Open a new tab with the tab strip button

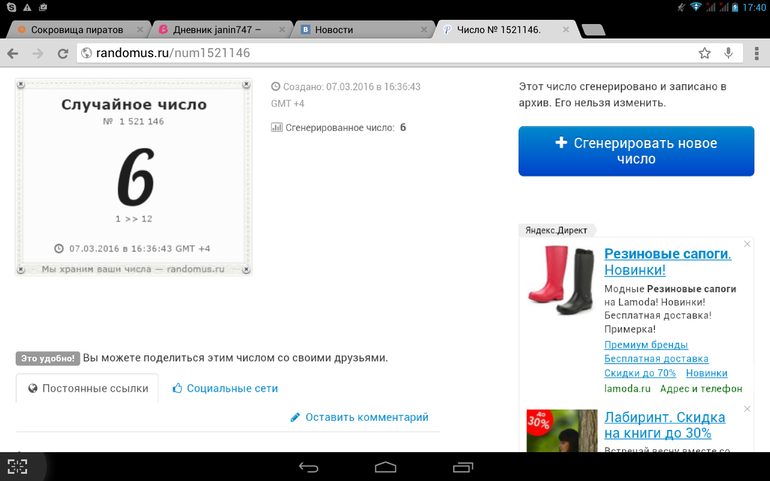593,29
